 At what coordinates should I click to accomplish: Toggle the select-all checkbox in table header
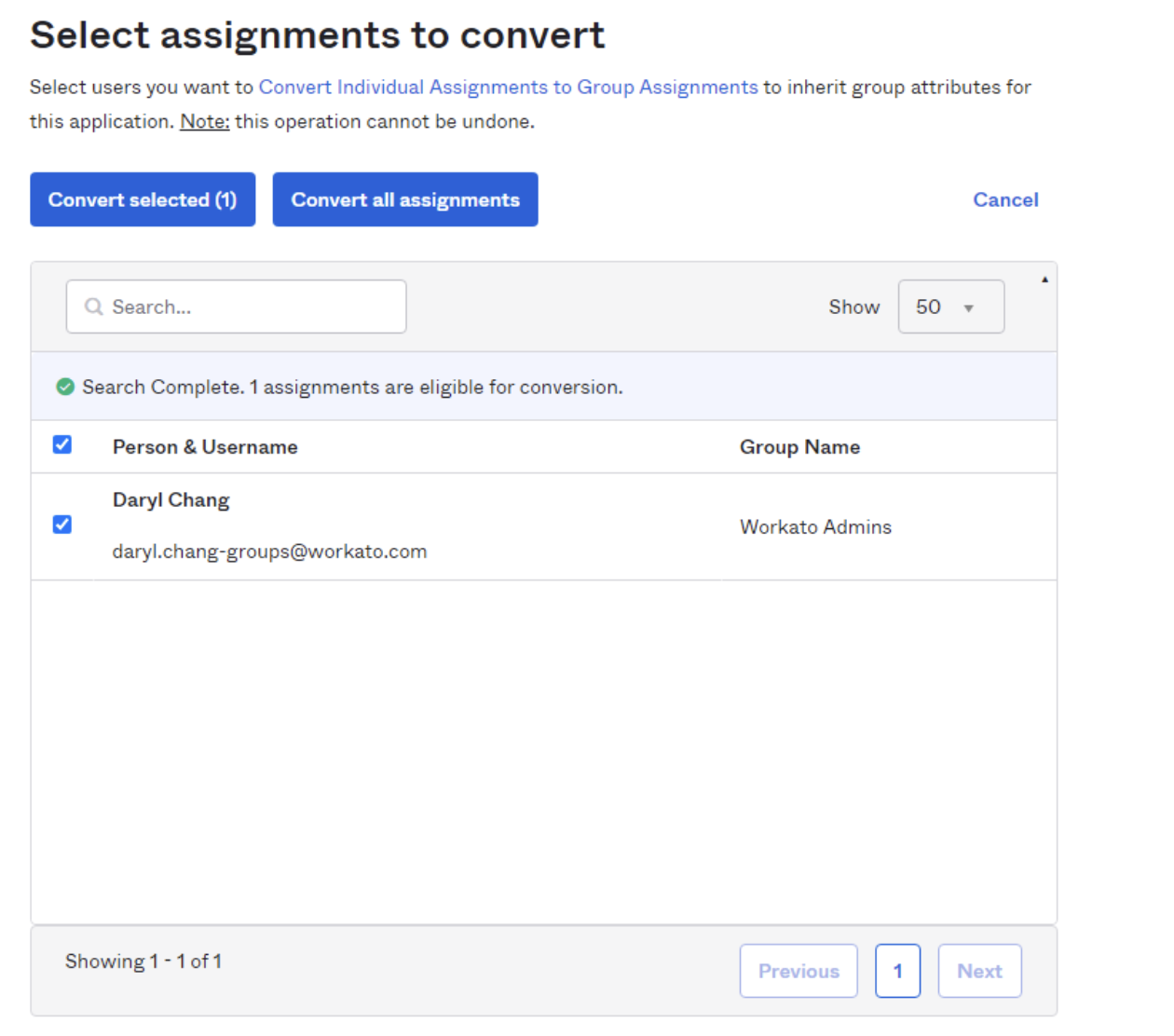pos(62,445)
